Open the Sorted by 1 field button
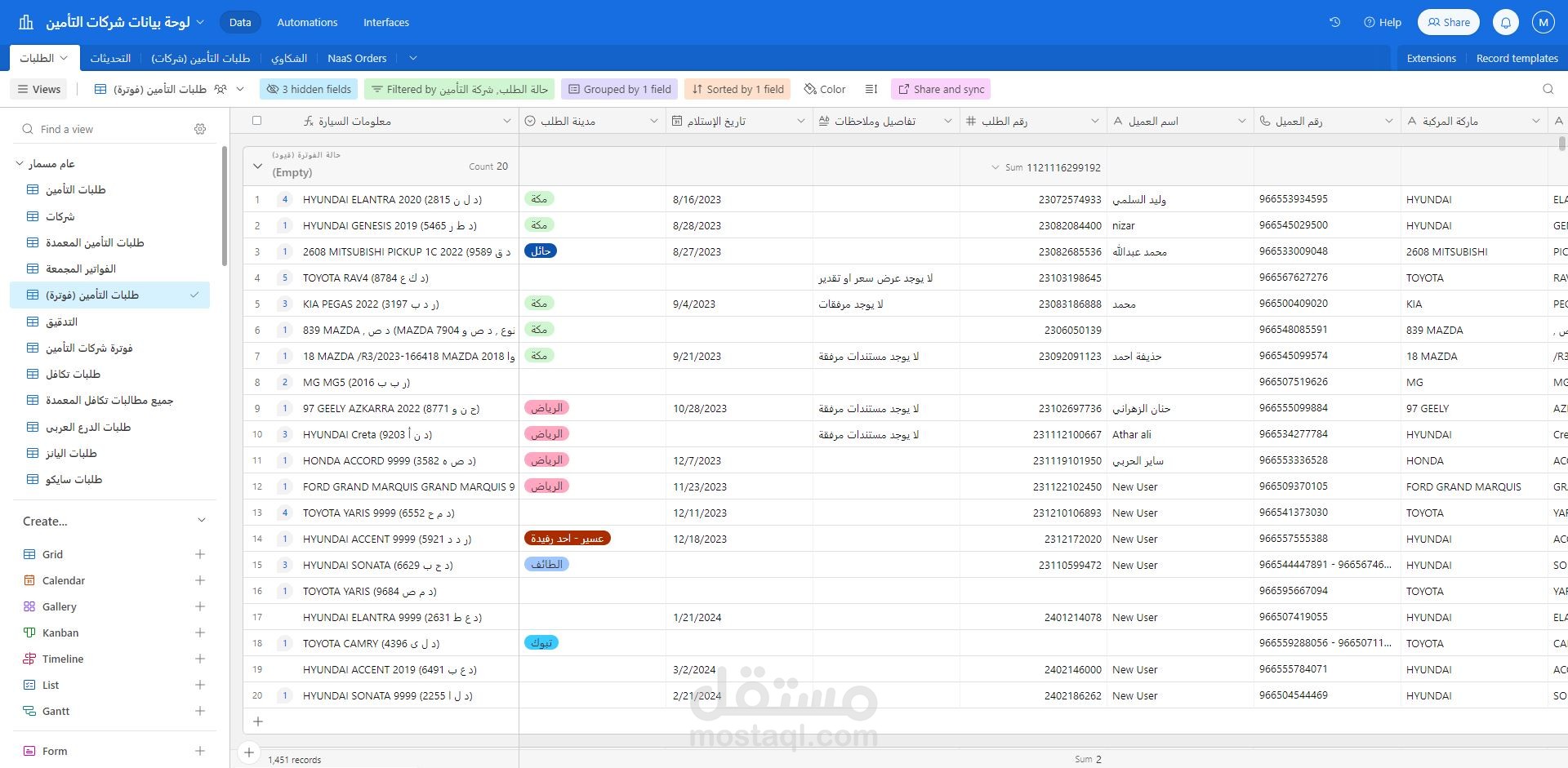This screenshot has width=1568, height=768. tap(737, 89)
